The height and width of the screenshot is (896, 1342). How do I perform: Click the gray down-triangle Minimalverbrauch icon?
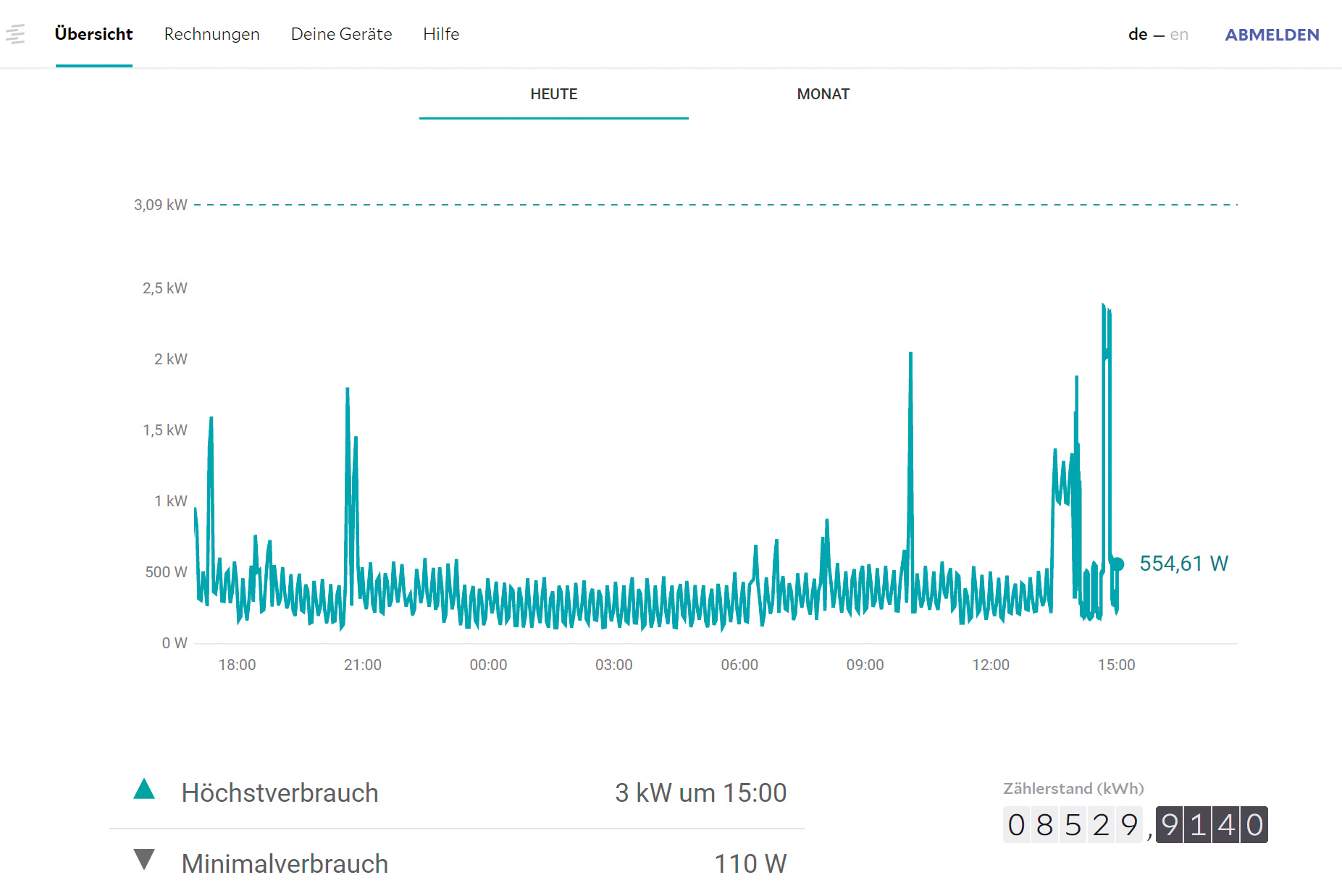(x=144, y=860)
